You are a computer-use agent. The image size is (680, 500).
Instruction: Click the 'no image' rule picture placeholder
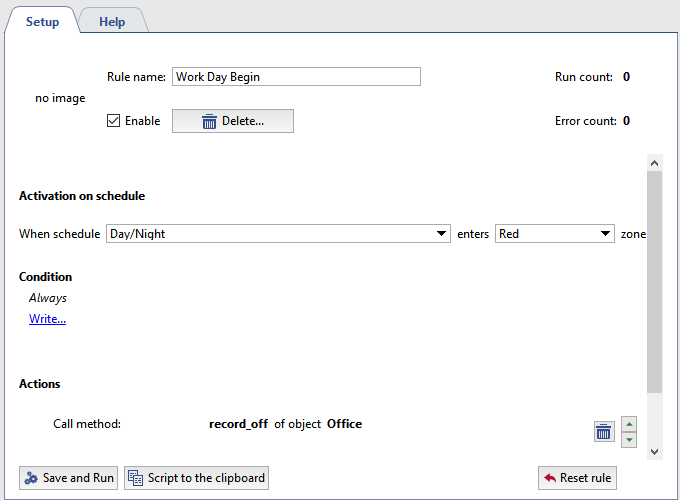tap(60, 99)
